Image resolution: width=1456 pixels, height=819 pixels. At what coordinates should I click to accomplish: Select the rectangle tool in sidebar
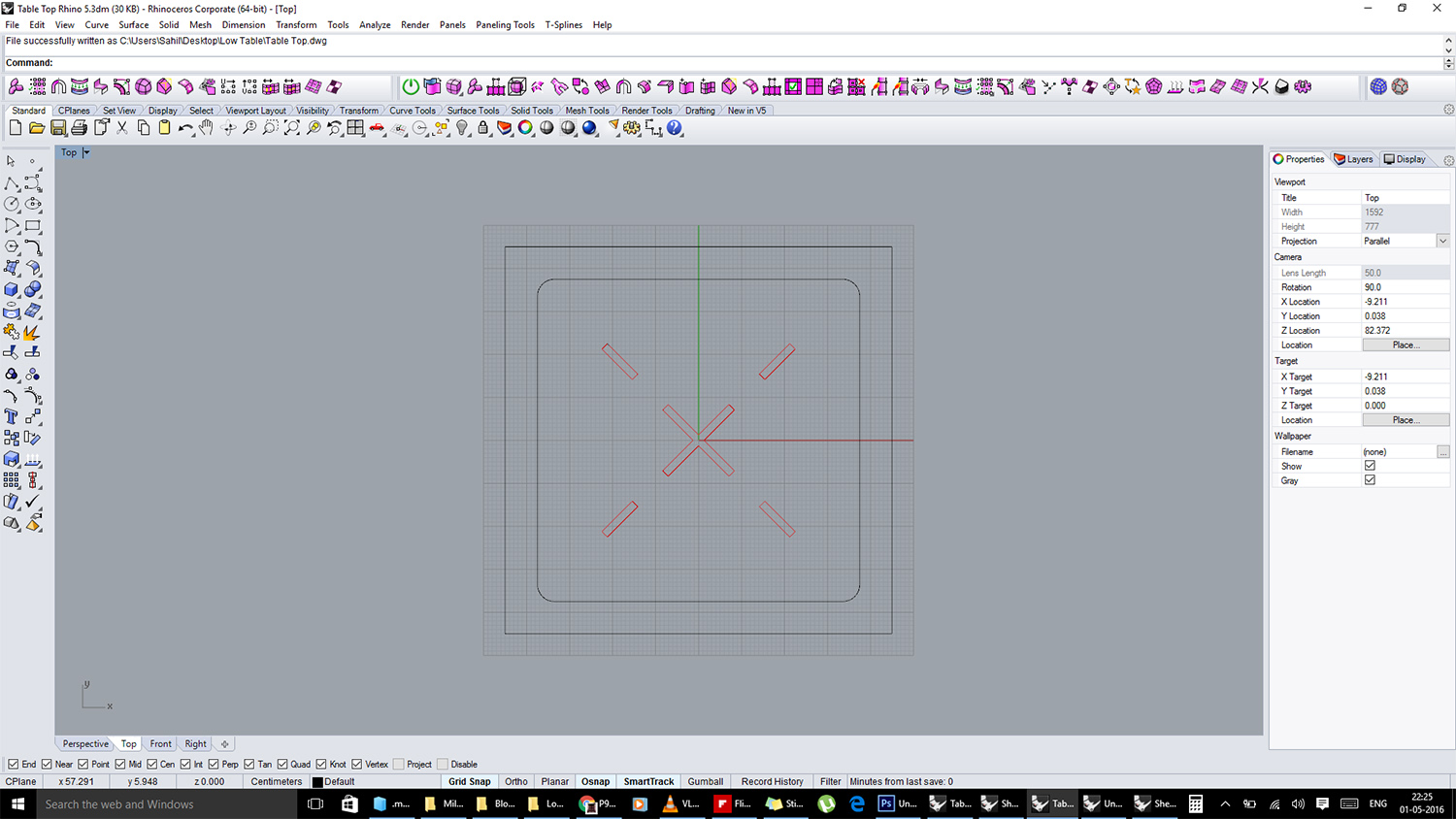(x=33, y=225)
